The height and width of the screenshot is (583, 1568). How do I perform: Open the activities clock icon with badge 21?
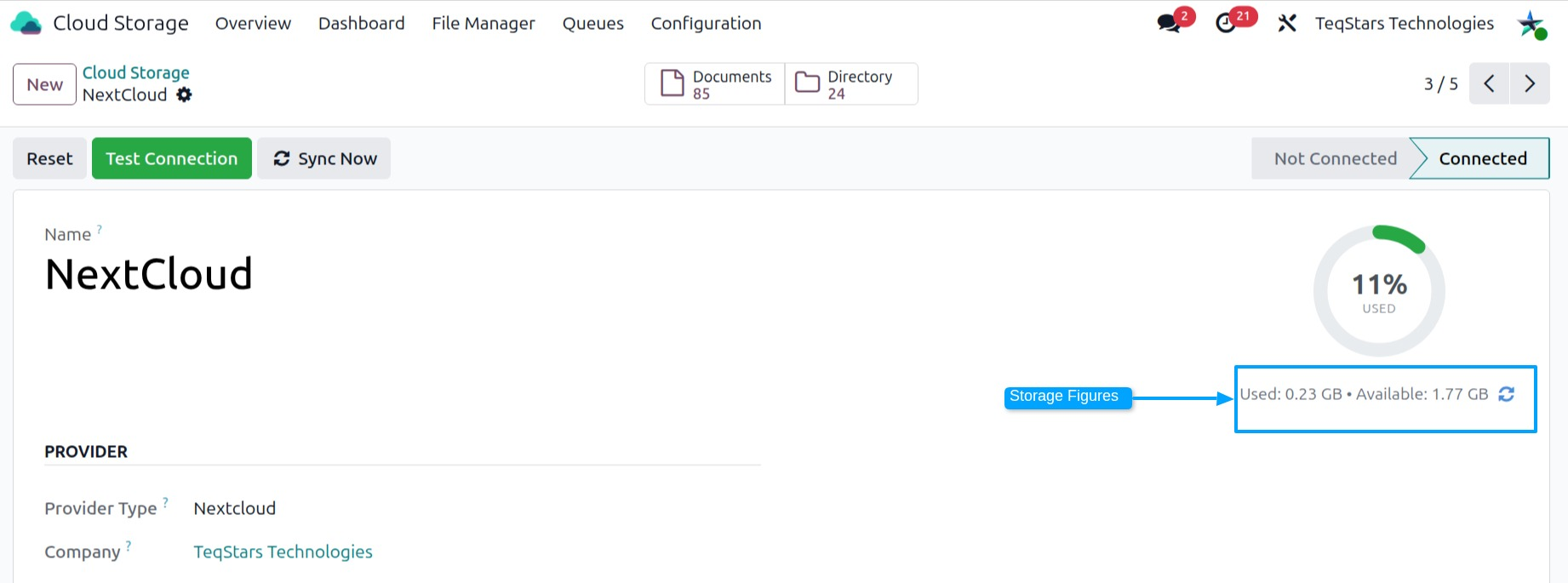[x=1226, y=23]
